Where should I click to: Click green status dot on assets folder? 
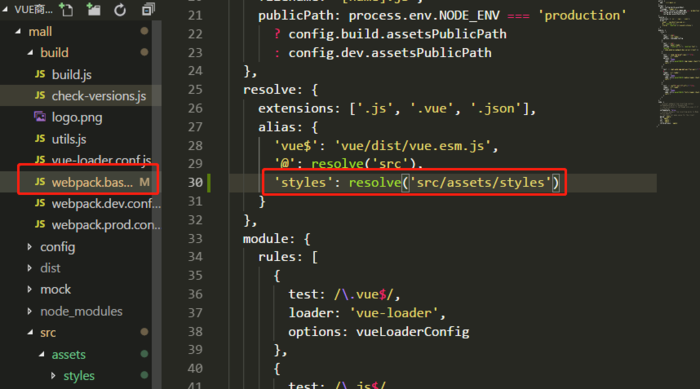pos(144,354)
